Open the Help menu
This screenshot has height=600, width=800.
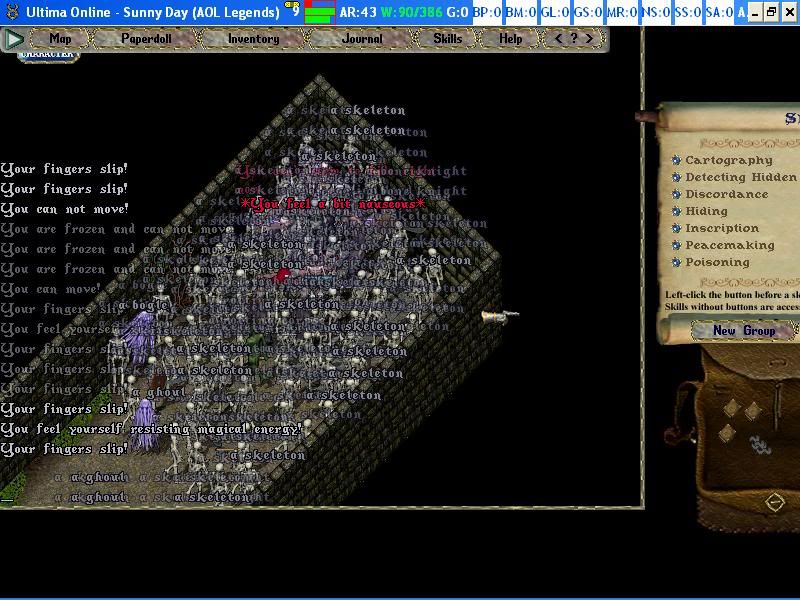click(x=510, y=39)
